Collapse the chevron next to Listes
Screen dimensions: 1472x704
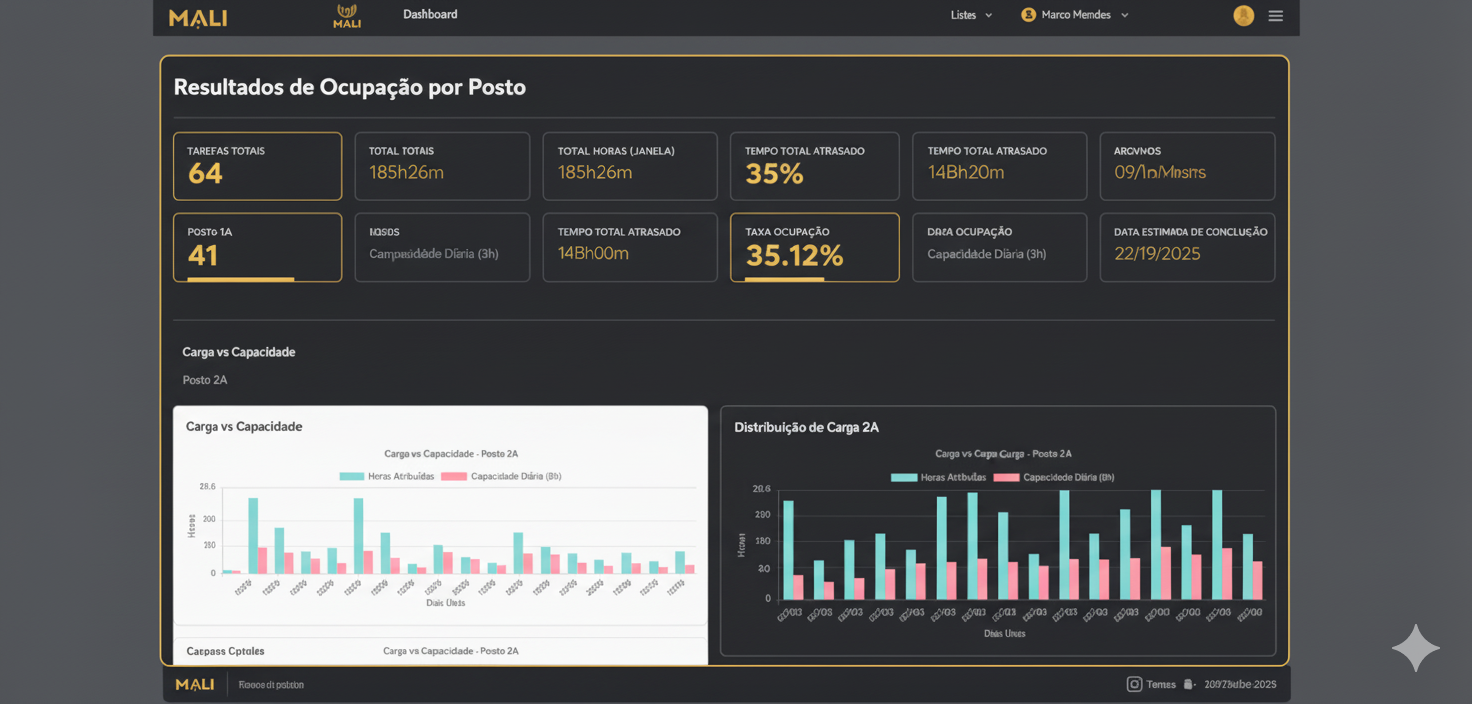click(991, 16)
